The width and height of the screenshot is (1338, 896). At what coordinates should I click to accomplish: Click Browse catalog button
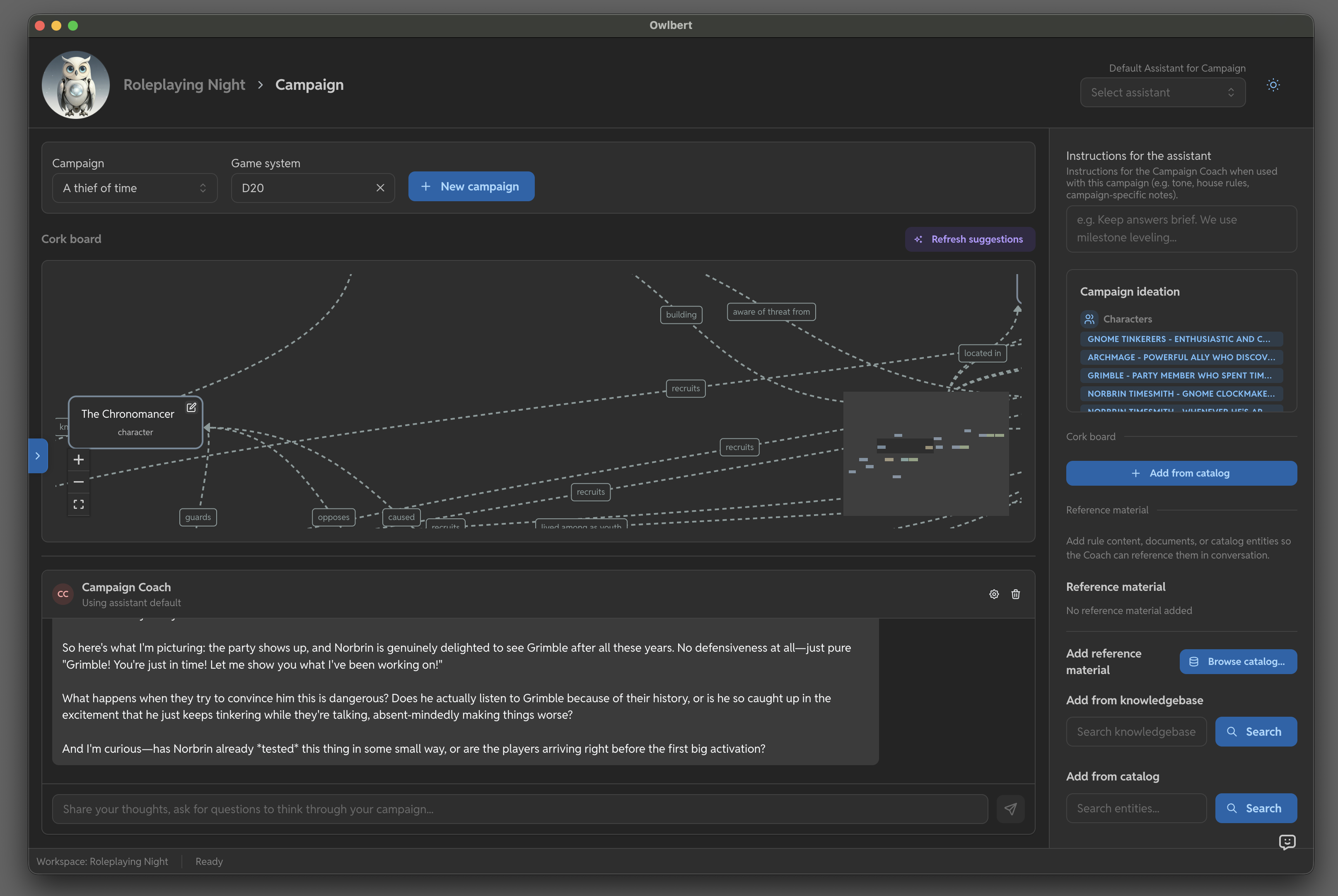1238,662
